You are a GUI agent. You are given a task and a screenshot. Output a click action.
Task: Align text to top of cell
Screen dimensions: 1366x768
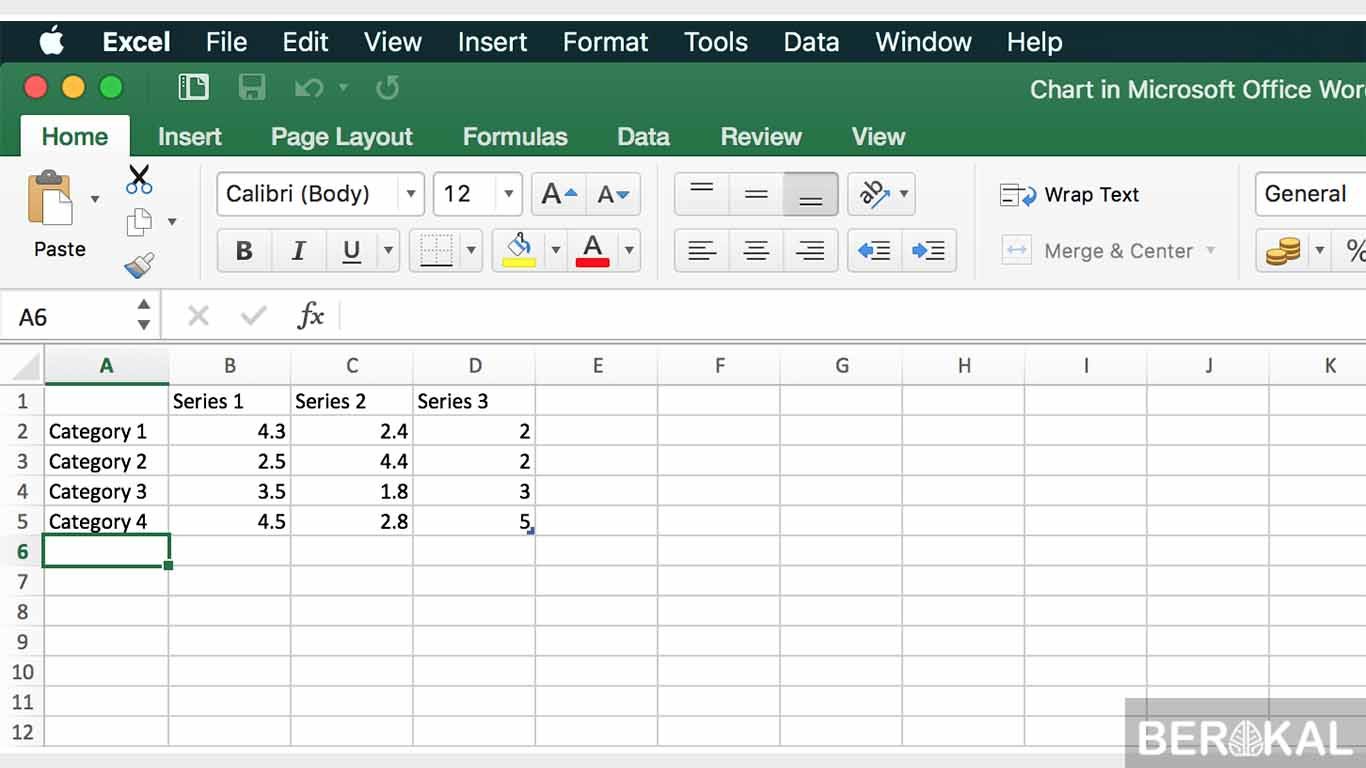click(702, 194)
